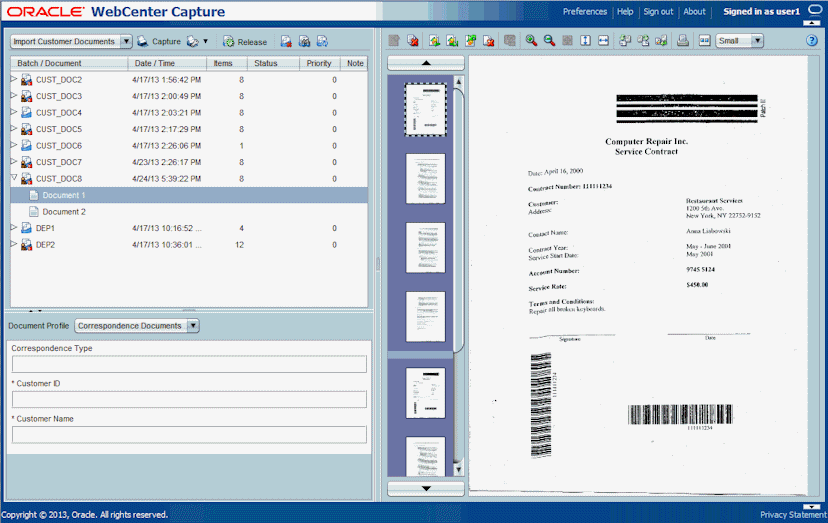Open the capture settings icon beside Capture

(193, 41)
